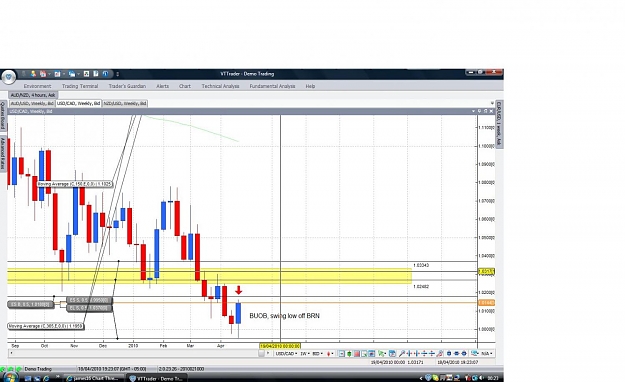Open the VTTrader round application orb button

click(x=8, y=76)
